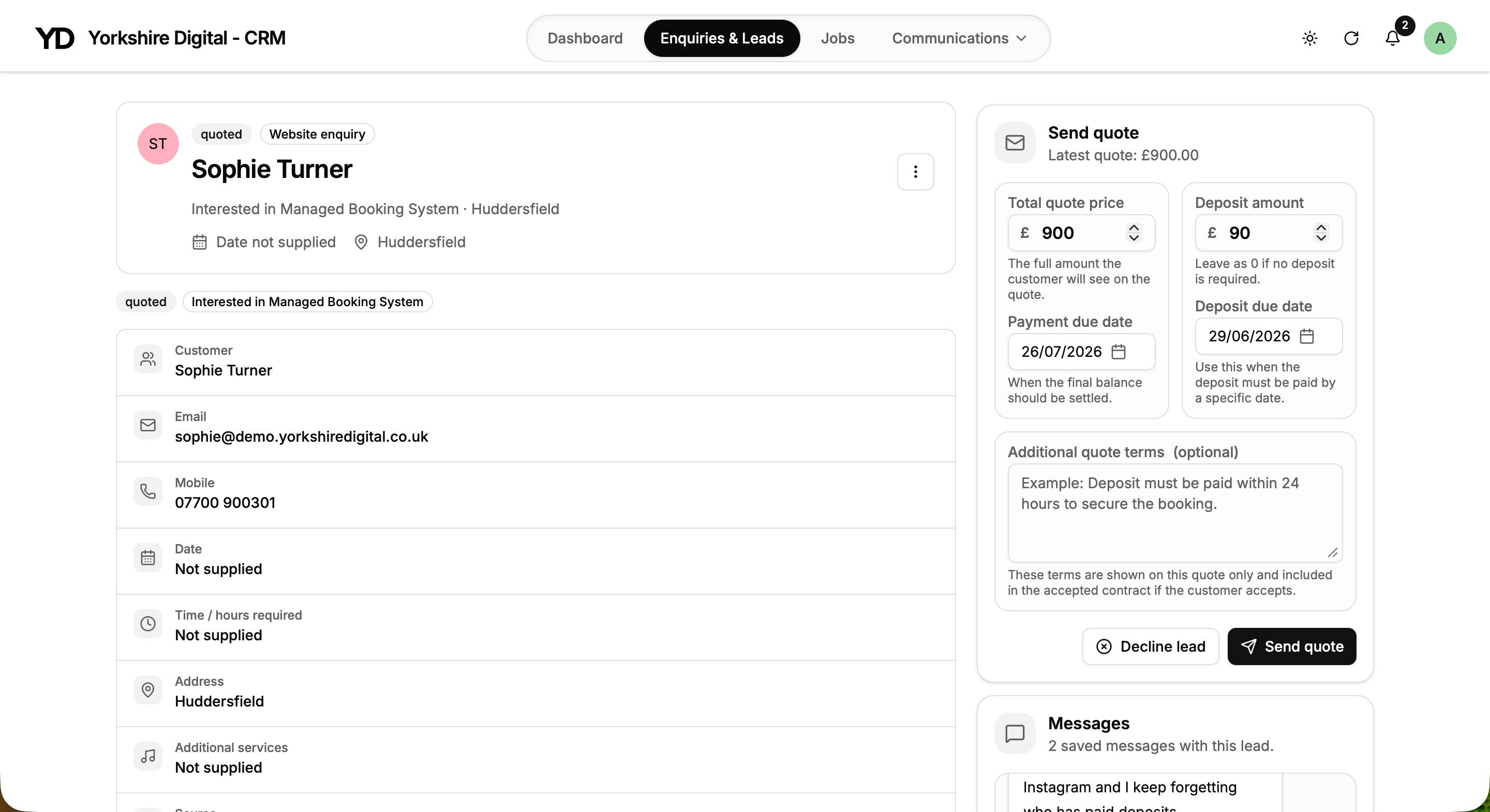Click the Address value Huddersfield
Screen dimensions: 1490x812
click(219, 701)
